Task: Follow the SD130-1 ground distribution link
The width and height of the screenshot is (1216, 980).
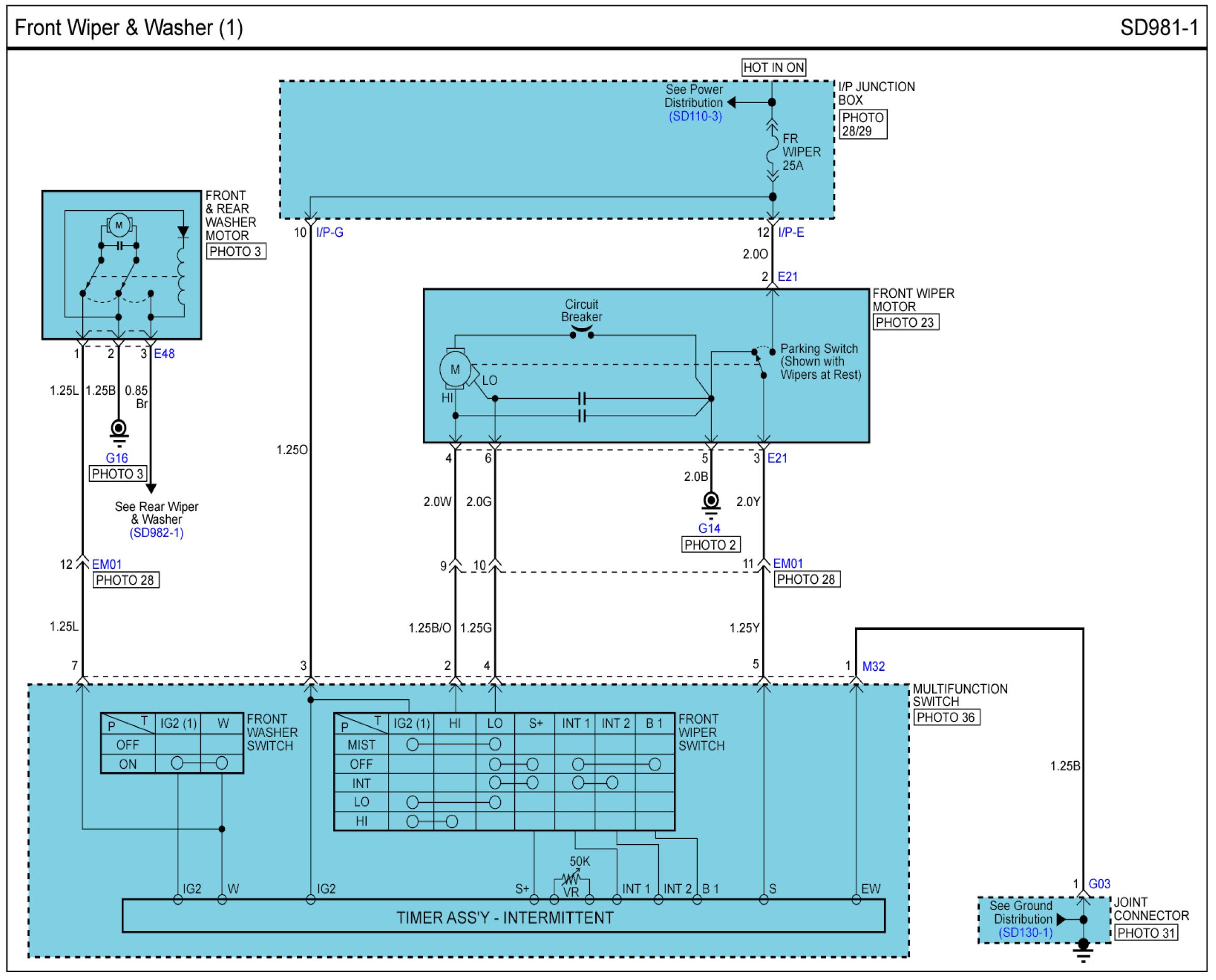Action: point(1025,932)
